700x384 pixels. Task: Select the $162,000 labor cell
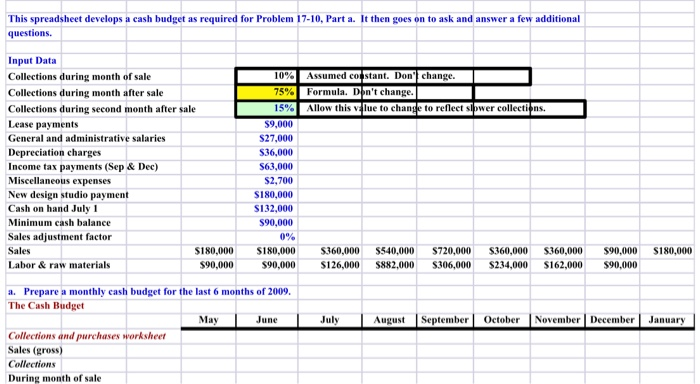pyautogui.click(x=563, y=265)
